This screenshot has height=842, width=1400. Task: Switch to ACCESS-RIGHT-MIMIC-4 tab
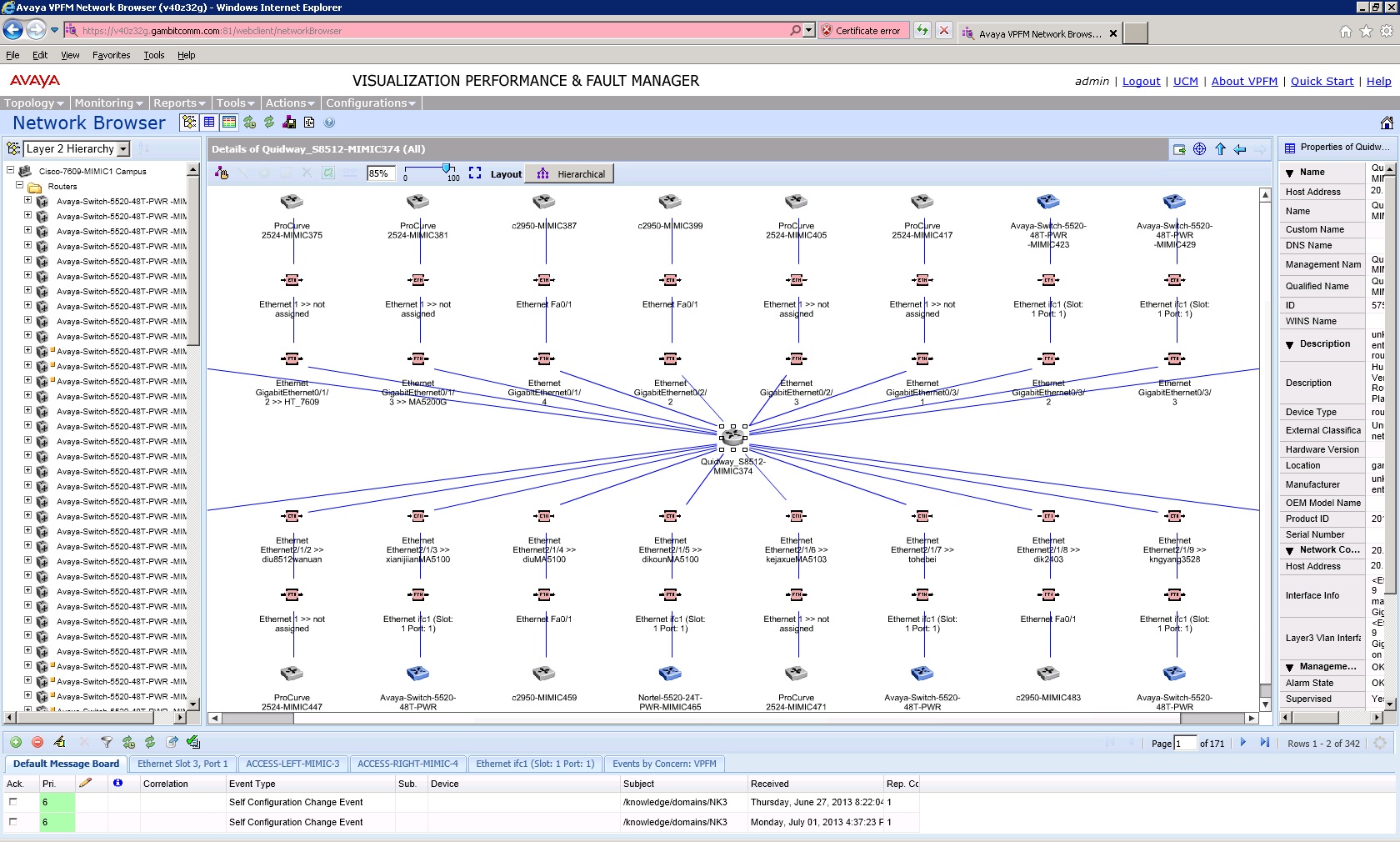407,764
